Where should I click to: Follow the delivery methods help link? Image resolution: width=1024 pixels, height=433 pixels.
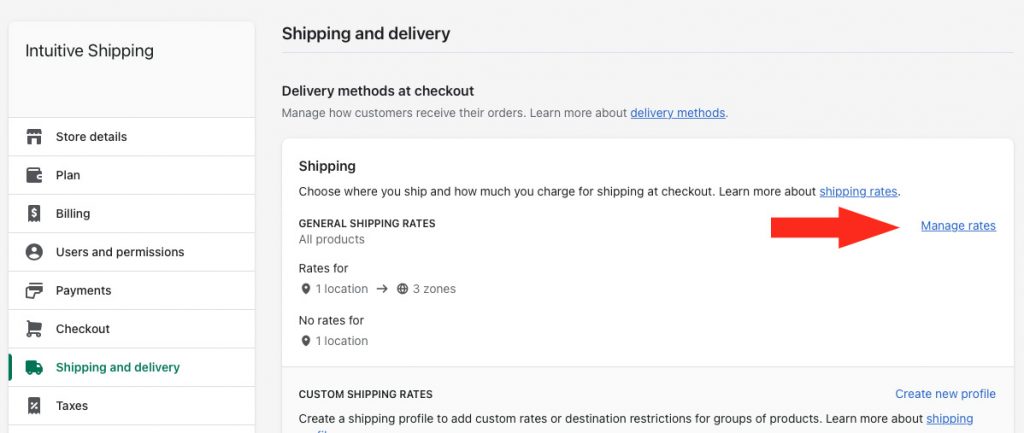pos(677,113)
